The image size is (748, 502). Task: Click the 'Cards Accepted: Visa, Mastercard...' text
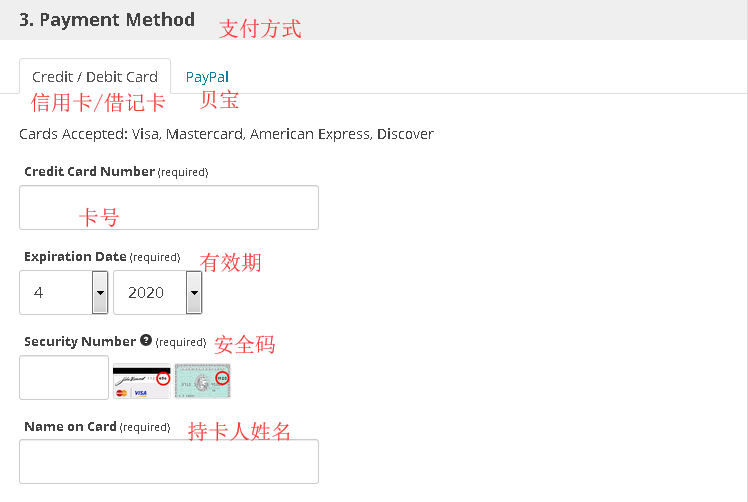pyautogui.click(x=226, y=134)
